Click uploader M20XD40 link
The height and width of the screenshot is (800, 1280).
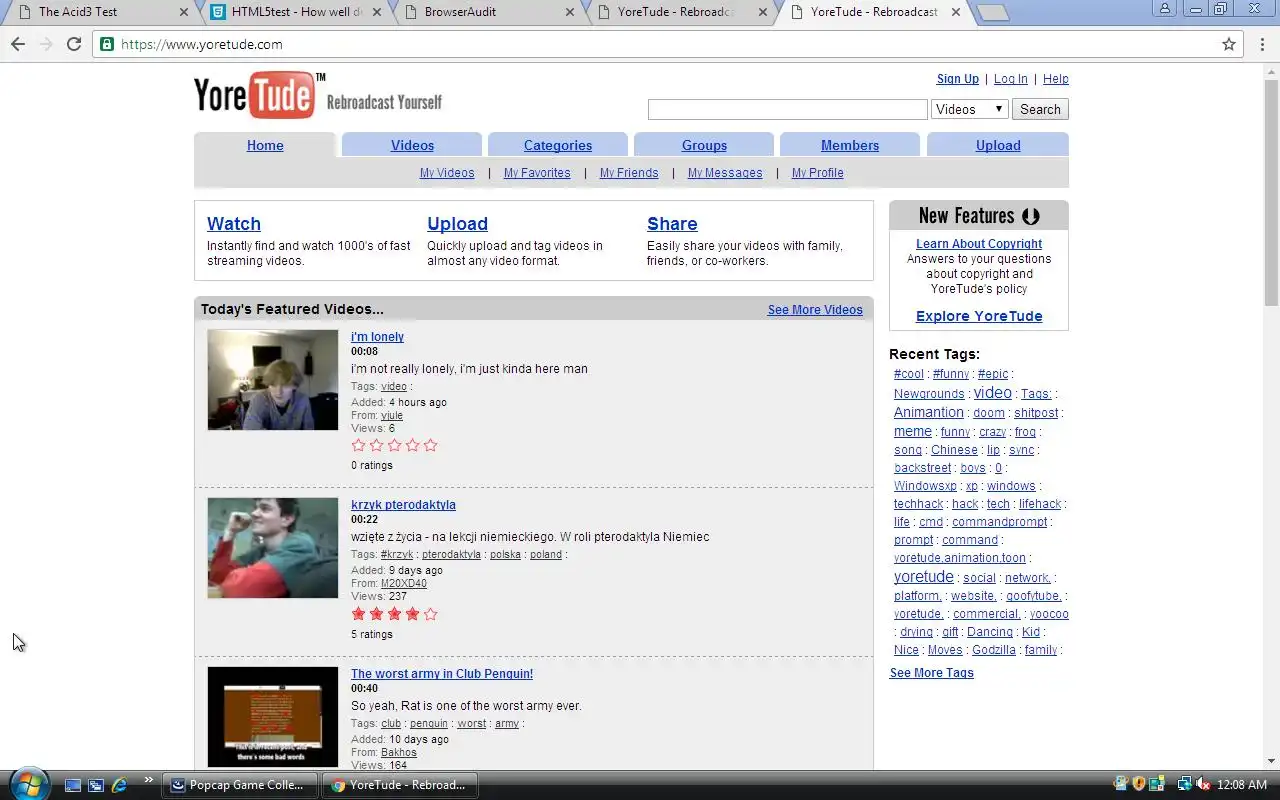click(404, 584)
